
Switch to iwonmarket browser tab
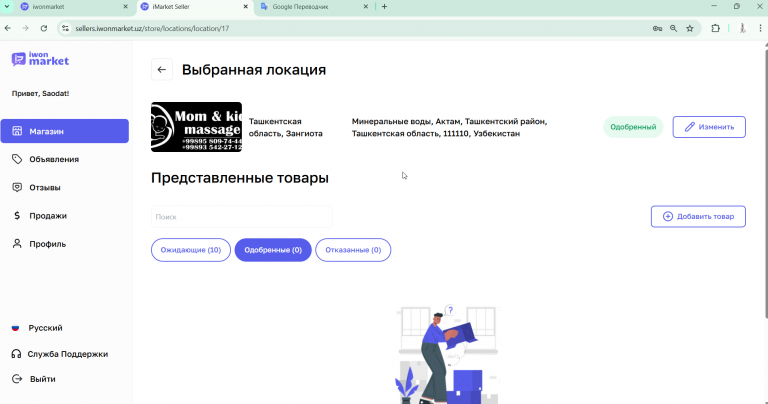(73, 7)
